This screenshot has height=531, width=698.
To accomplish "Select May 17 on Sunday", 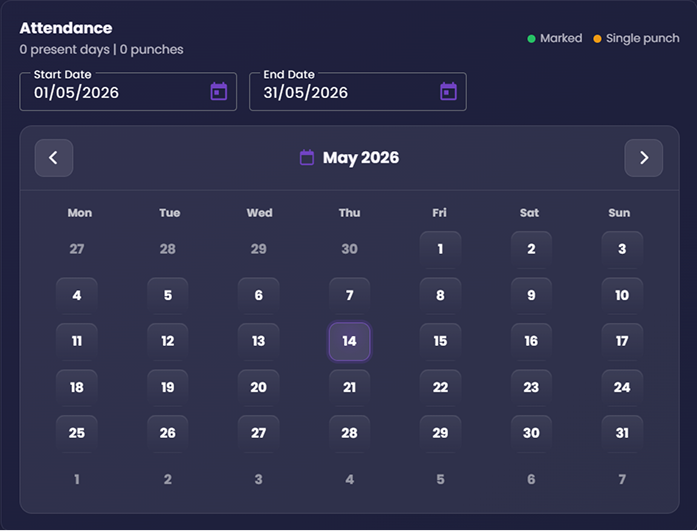I will (622, 341).
